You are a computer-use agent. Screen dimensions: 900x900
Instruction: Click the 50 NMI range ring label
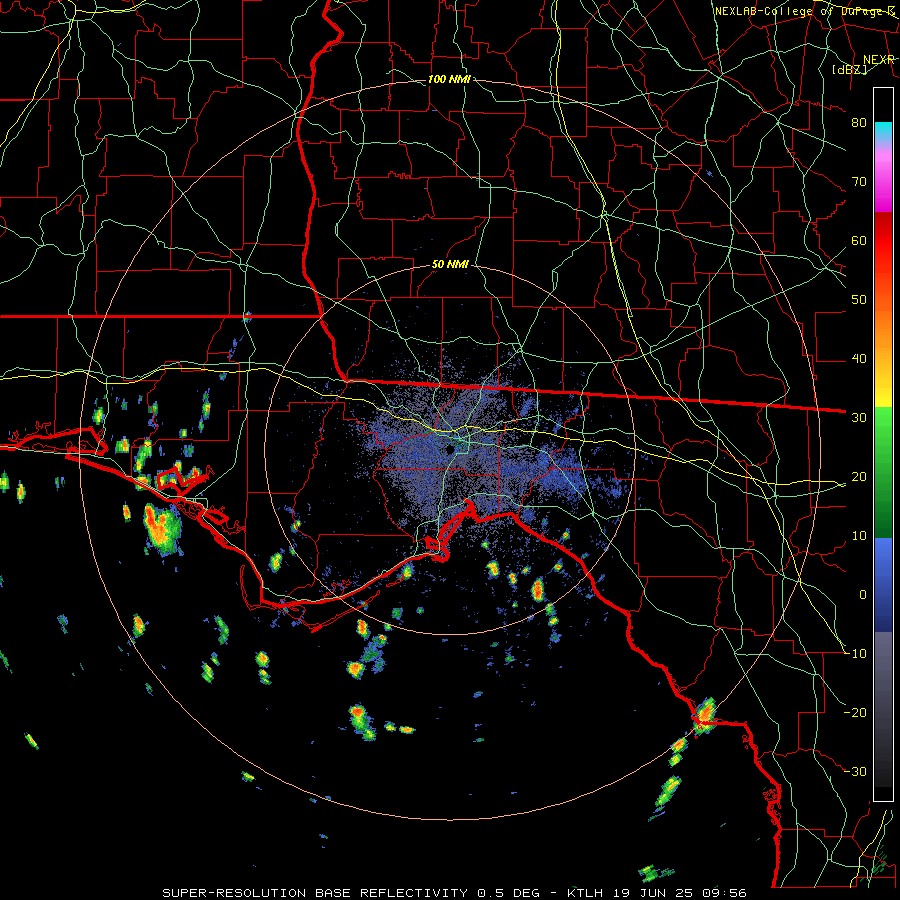(x=450, y=265)
